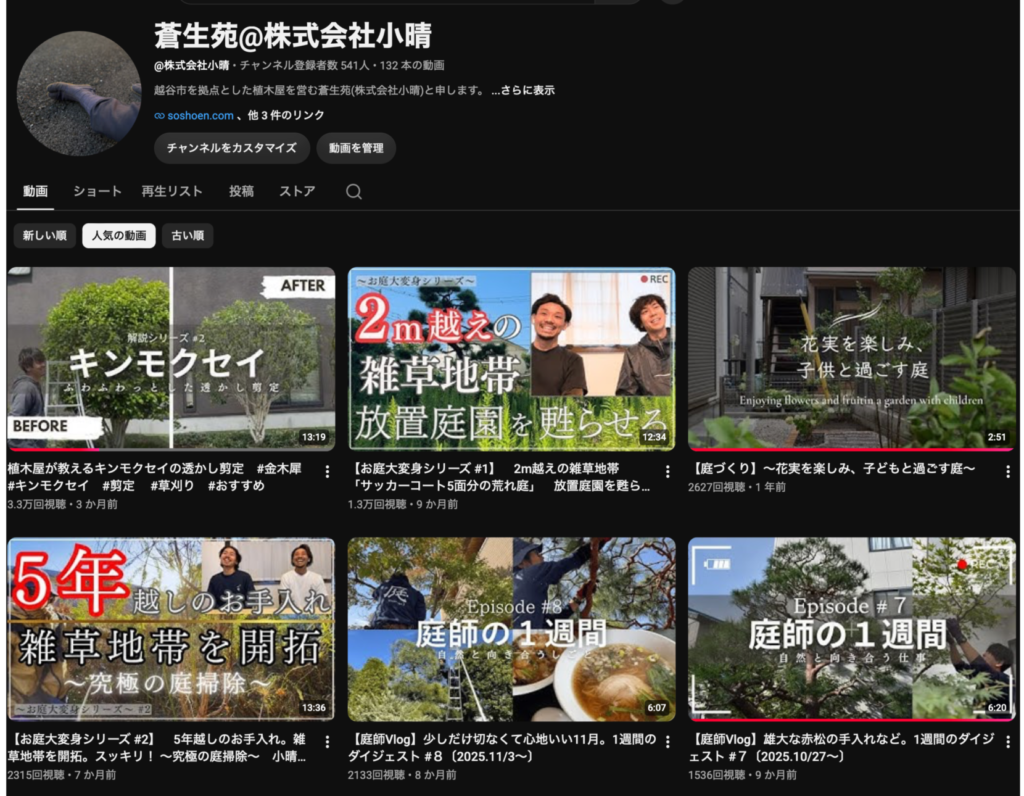Screen dimensions: 1024x796
Task: Click the description starting 越谷市を拠点とした植木屋
Action: tap(319, 91)
